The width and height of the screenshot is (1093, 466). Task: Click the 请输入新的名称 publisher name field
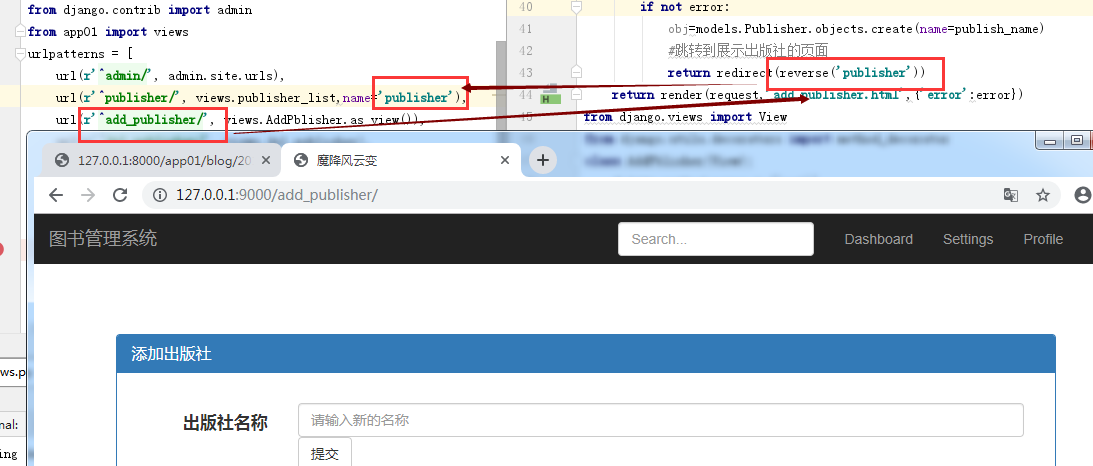point(661,420)
